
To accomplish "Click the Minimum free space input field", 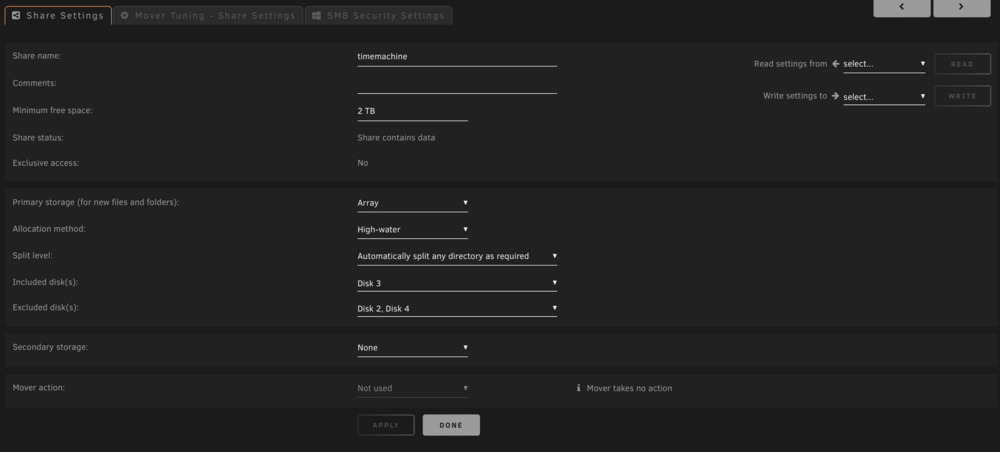I will pos(413,112).
